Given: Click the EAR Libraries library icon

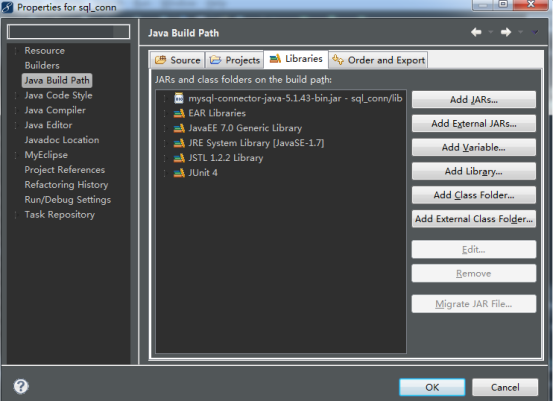Looking at the screenshot, I should click(179, 113).
